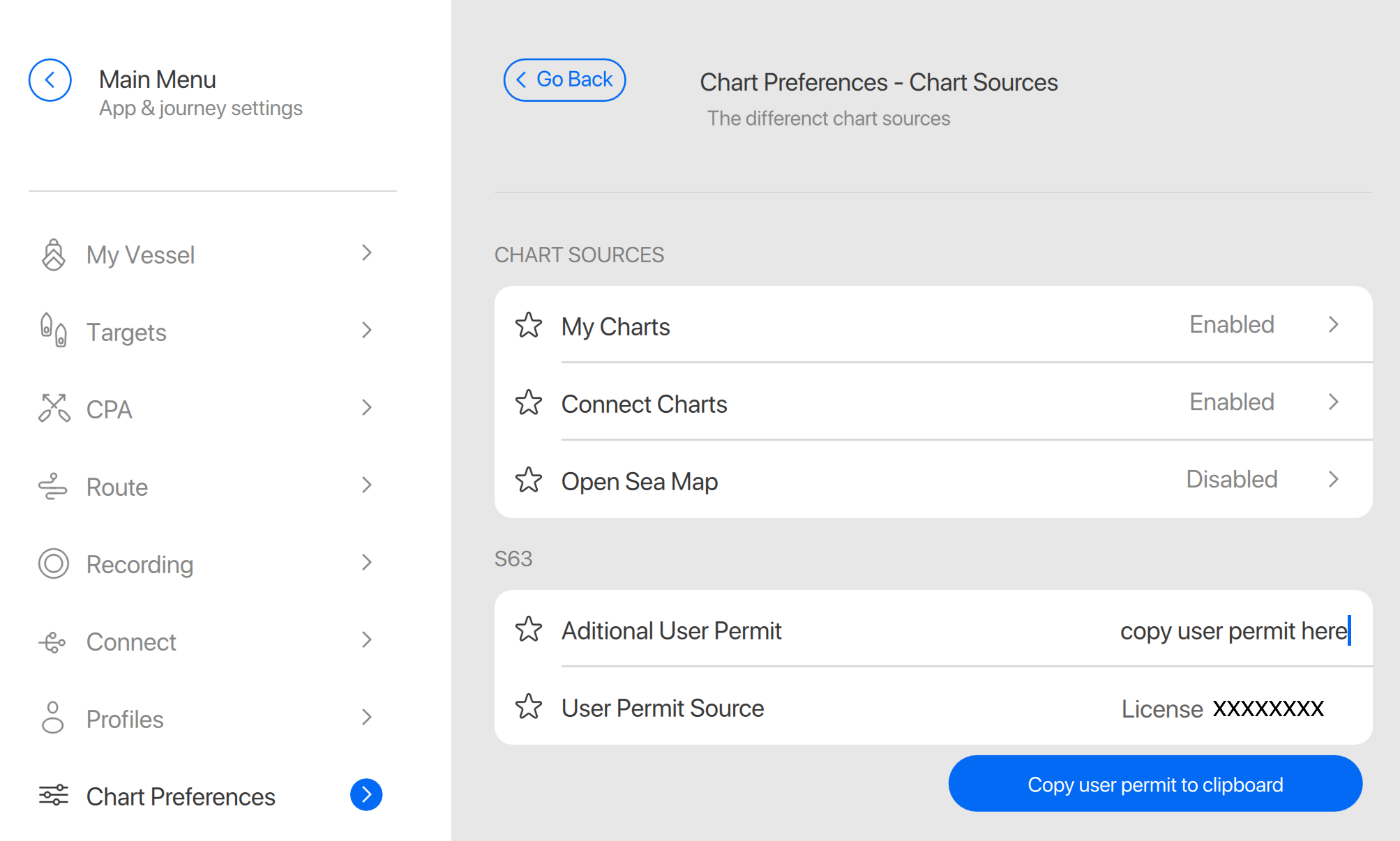Viewport: 1400px width, 841px height.
Task: Expand Connect Charts row chevron
Action: 1333,402
